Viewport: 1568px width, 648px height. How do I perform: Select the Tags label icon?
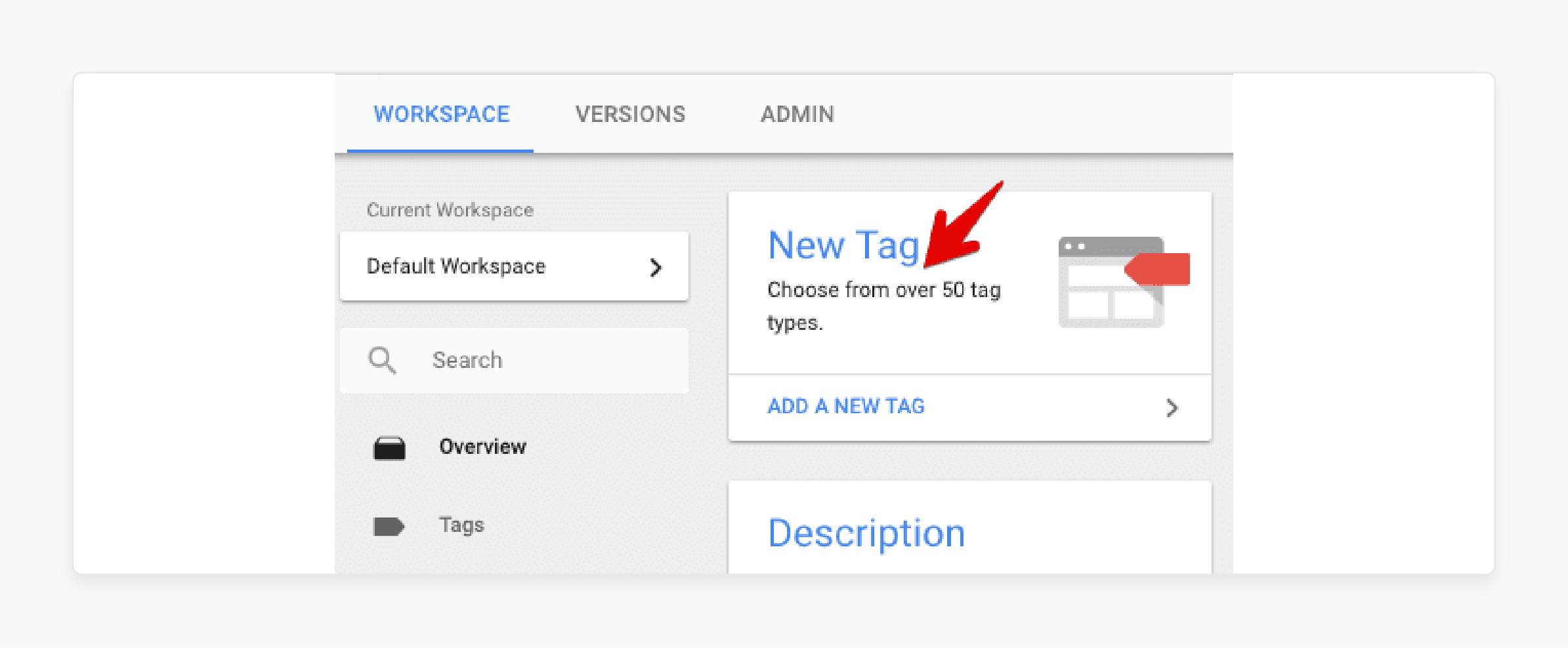point(389,526)
